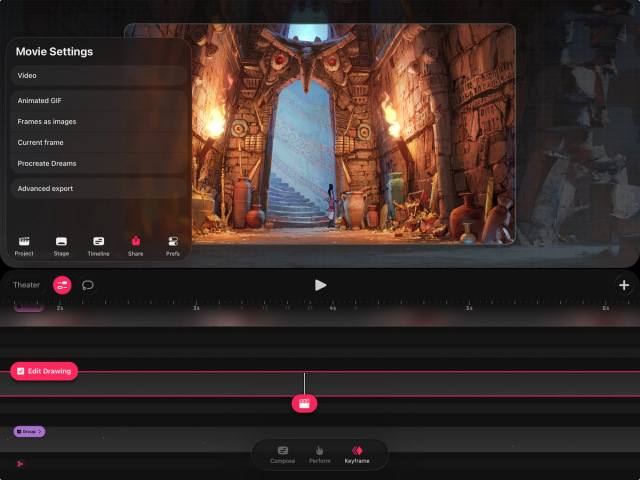Export the Current frame
Viewport: 640px width, 480px height.
[x=98, y=142]
